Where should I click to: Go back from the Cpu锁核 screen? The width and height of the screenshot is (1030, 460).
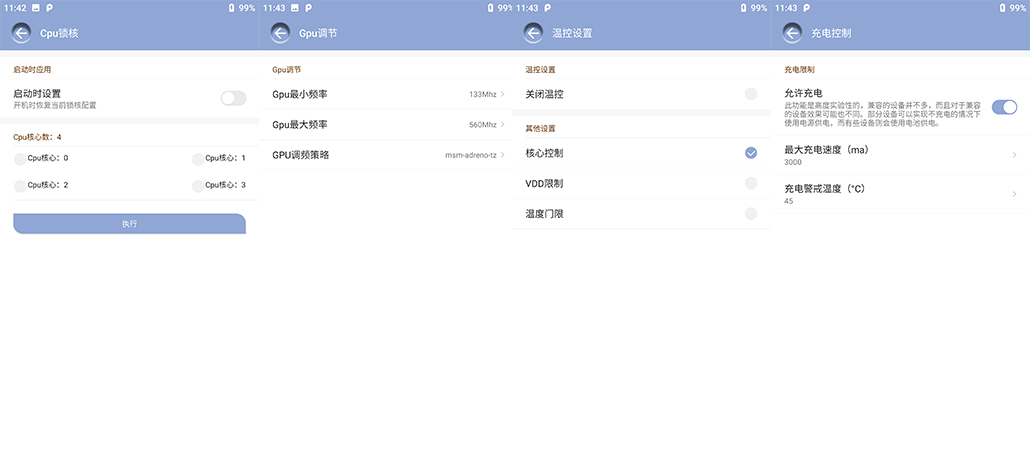[21, 33]
